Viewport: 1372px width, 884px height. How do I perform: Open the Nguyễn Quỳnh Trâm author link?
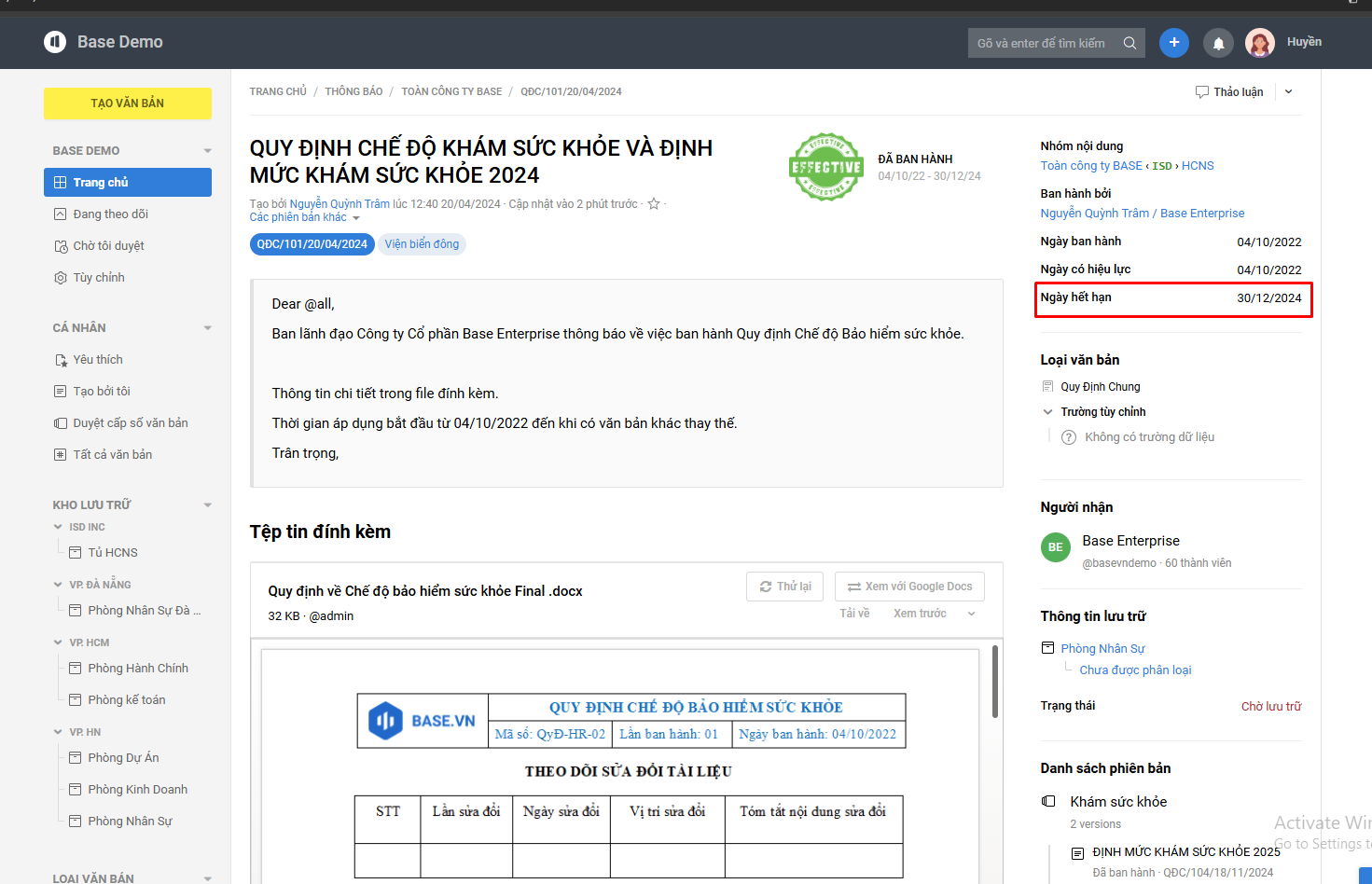tap(340, 203)
